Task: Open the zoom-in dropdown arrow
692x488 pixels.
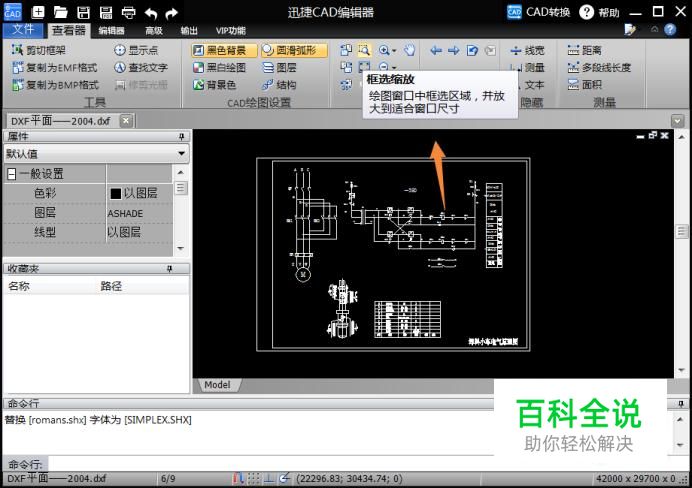Action: coord(394,51)
